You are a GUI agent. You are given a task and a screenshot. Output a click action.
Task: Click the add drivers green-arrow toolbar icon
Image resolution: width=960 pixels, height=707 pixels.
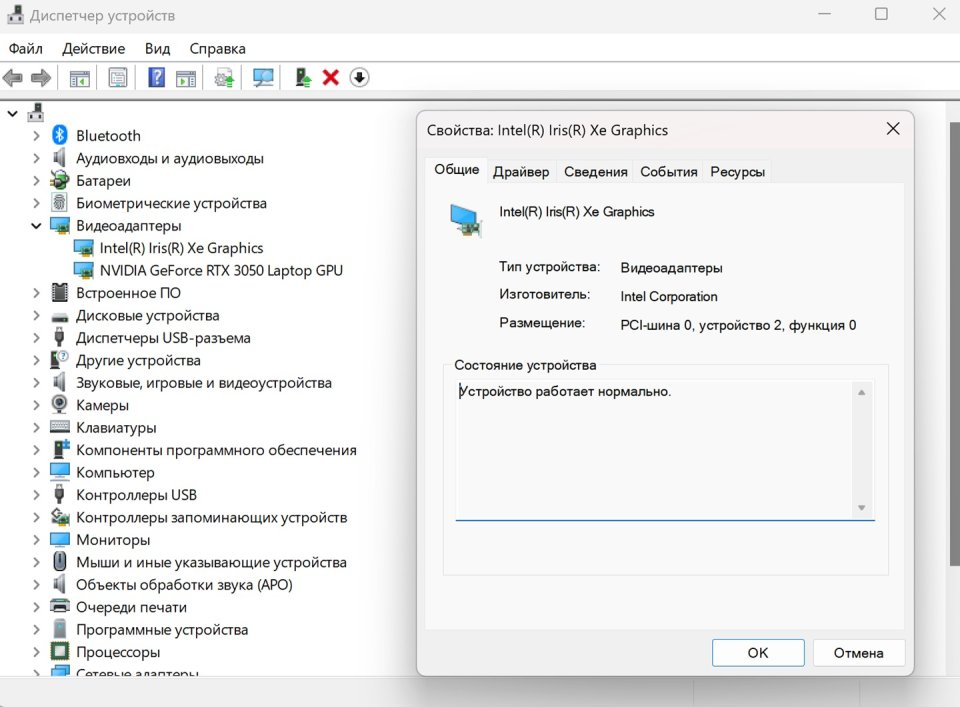[x=303, y=78]
